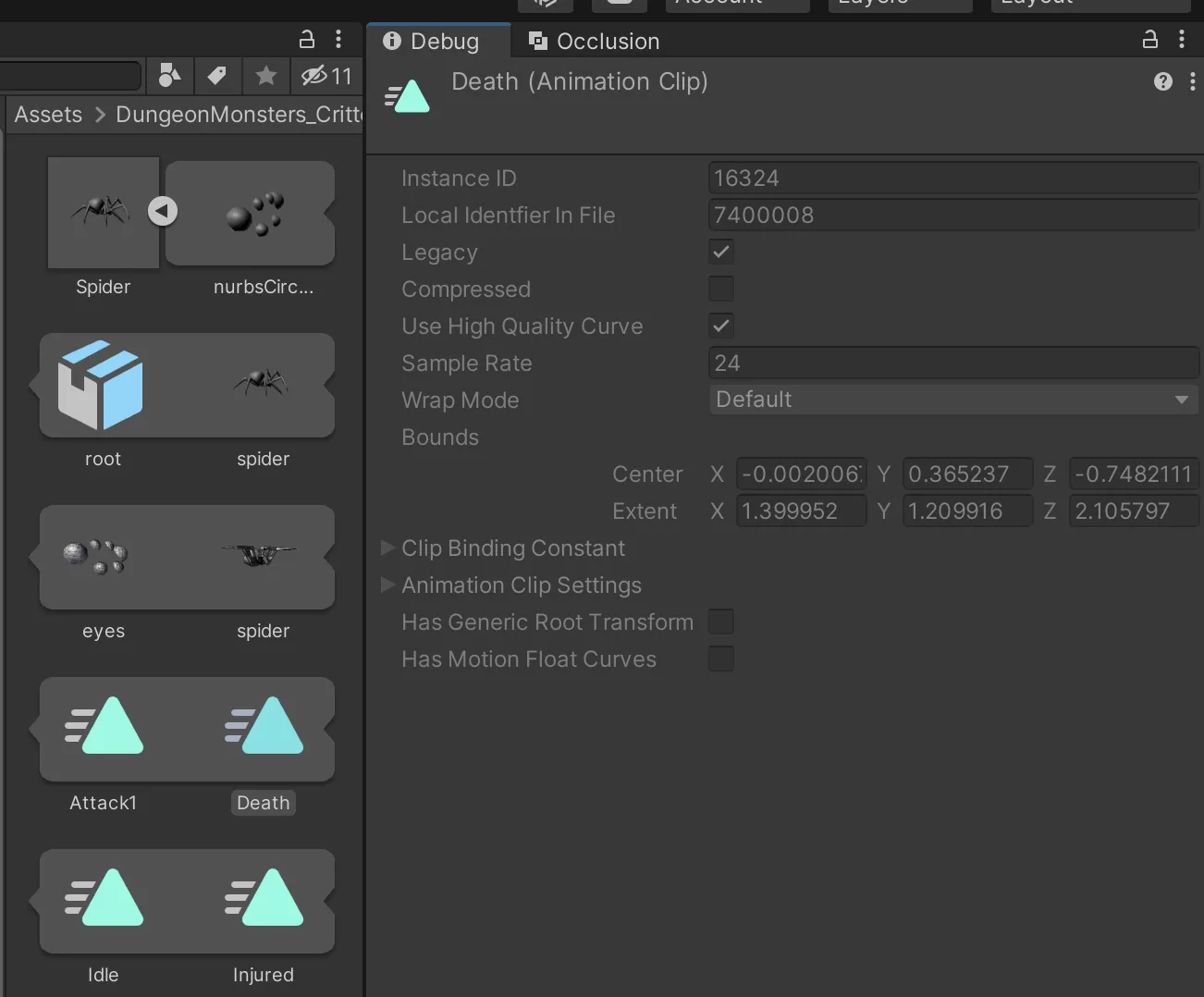Click the Sample Rate input field
The image size is (1204, 997).
pos(954,363)
